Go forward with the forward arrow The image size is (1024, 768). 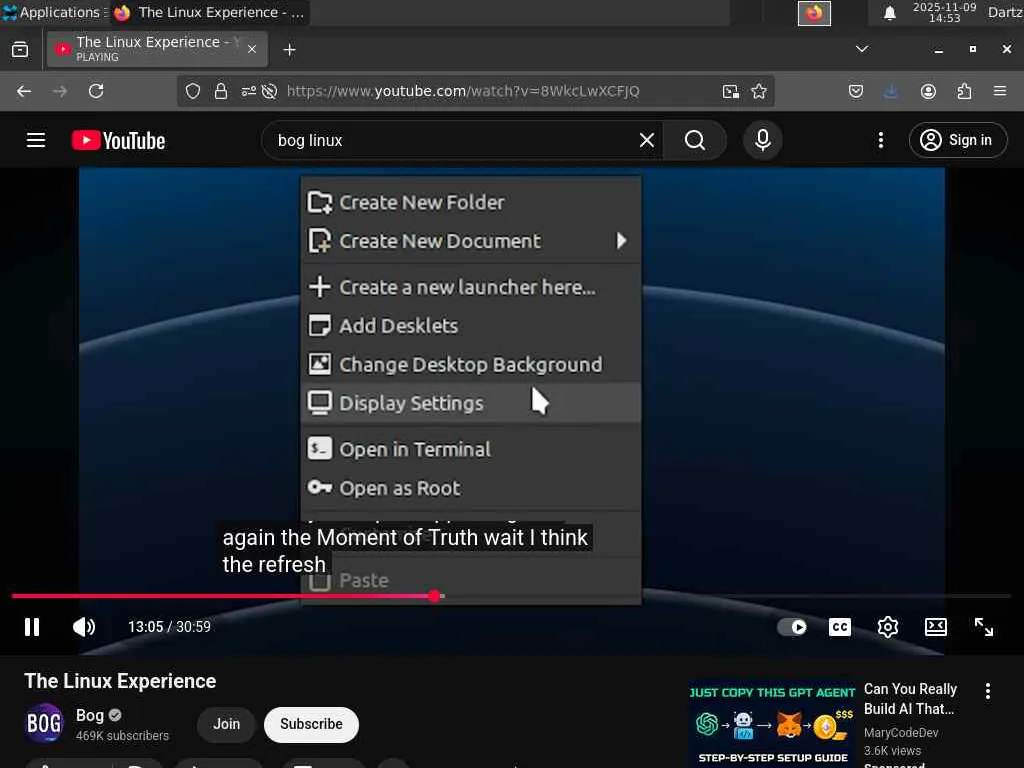[60, 91]
